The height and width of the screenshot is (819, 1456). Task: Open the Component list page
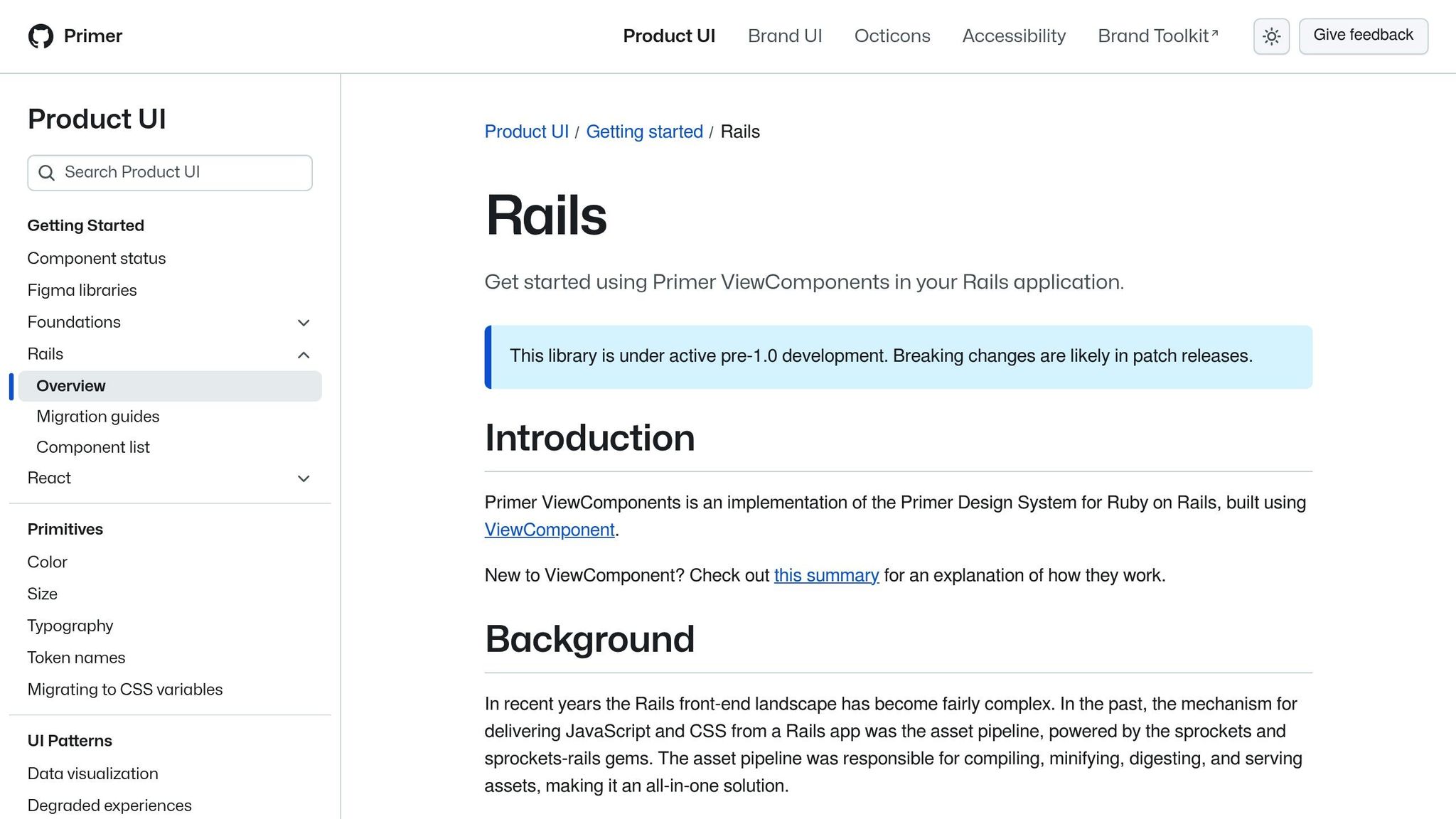[x=93, y=447]
